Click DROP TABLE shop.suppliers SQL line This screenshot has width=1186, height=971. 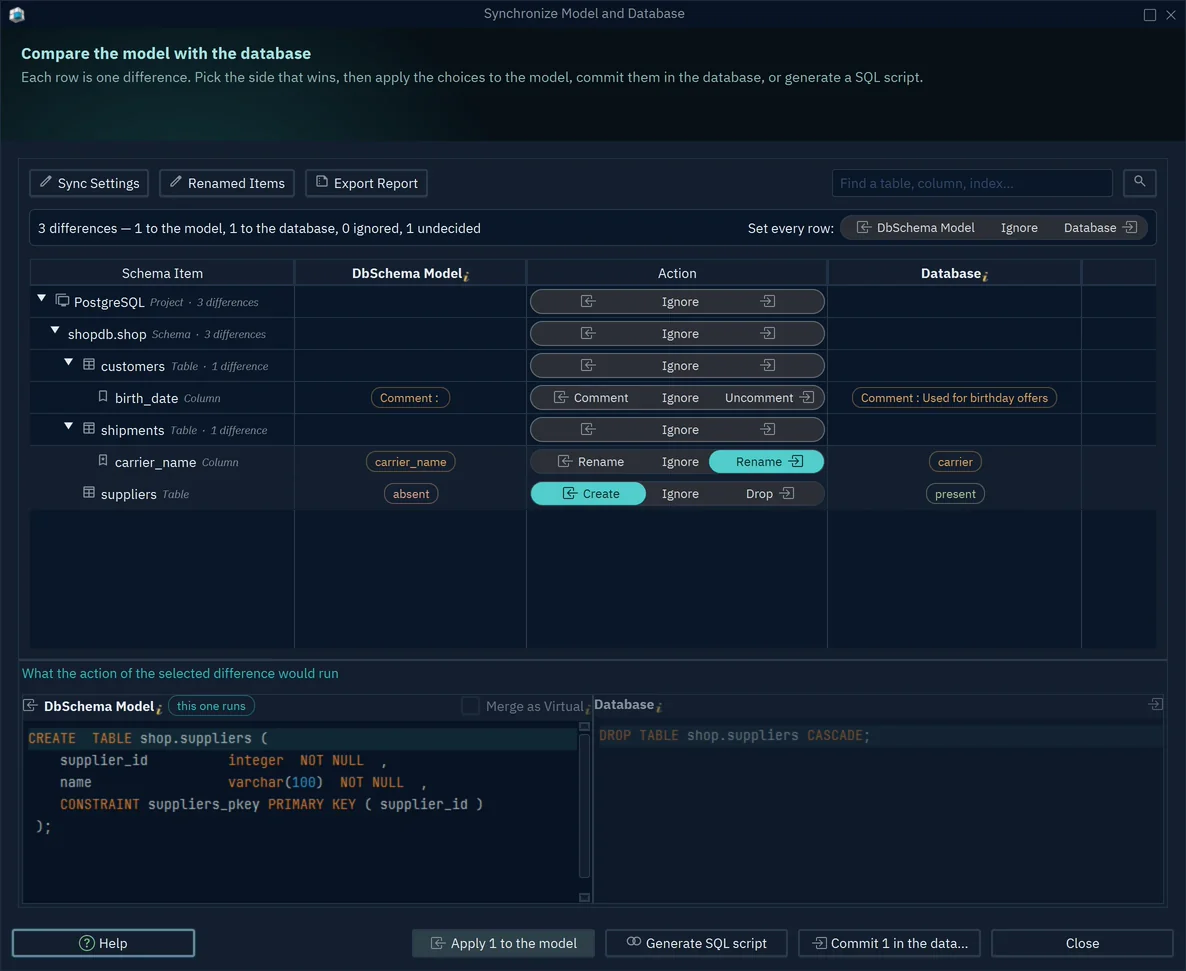coord(734,735)
